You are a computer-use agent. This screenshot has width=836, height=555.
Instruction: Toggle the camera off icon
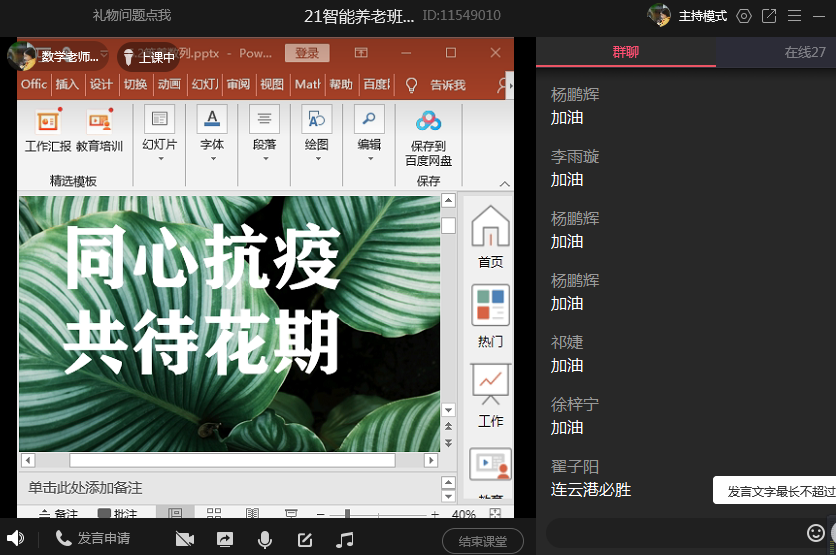184,540
